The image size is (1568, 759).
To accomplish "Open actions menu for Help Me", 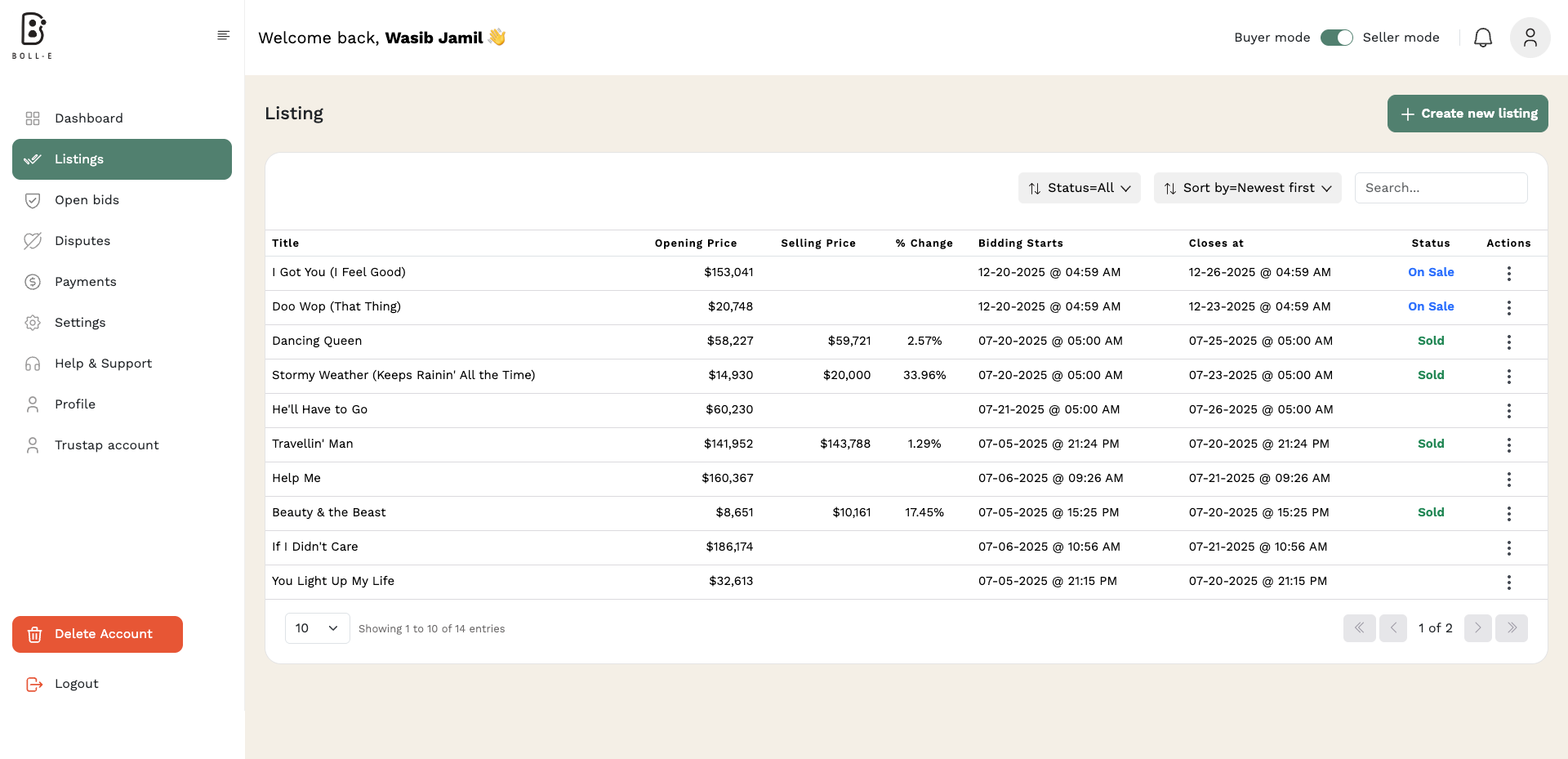I will (1508, 479).
